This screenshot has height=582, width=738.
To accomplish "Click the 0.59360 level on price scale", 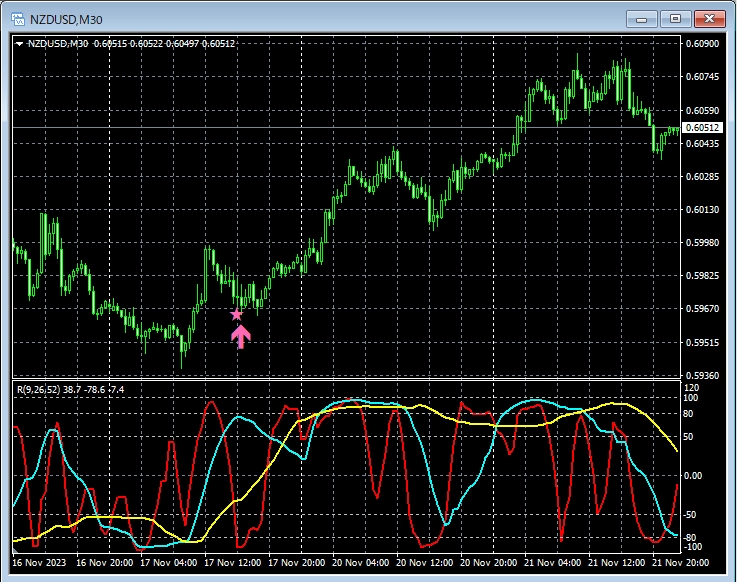I will point(704,376).
